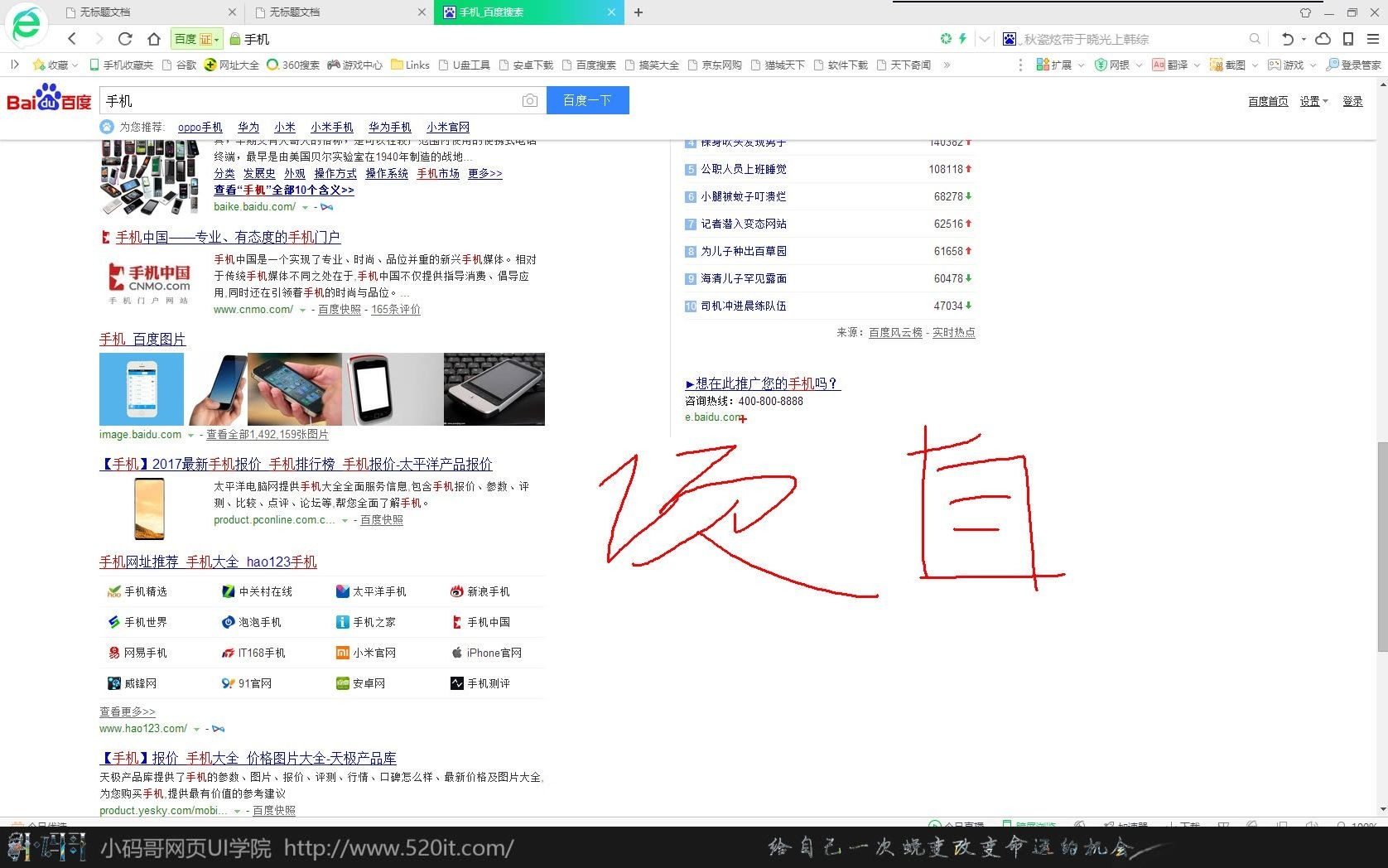Click the lightning speed-mode icon
The image size is (1388, 868).
point(962,39)
